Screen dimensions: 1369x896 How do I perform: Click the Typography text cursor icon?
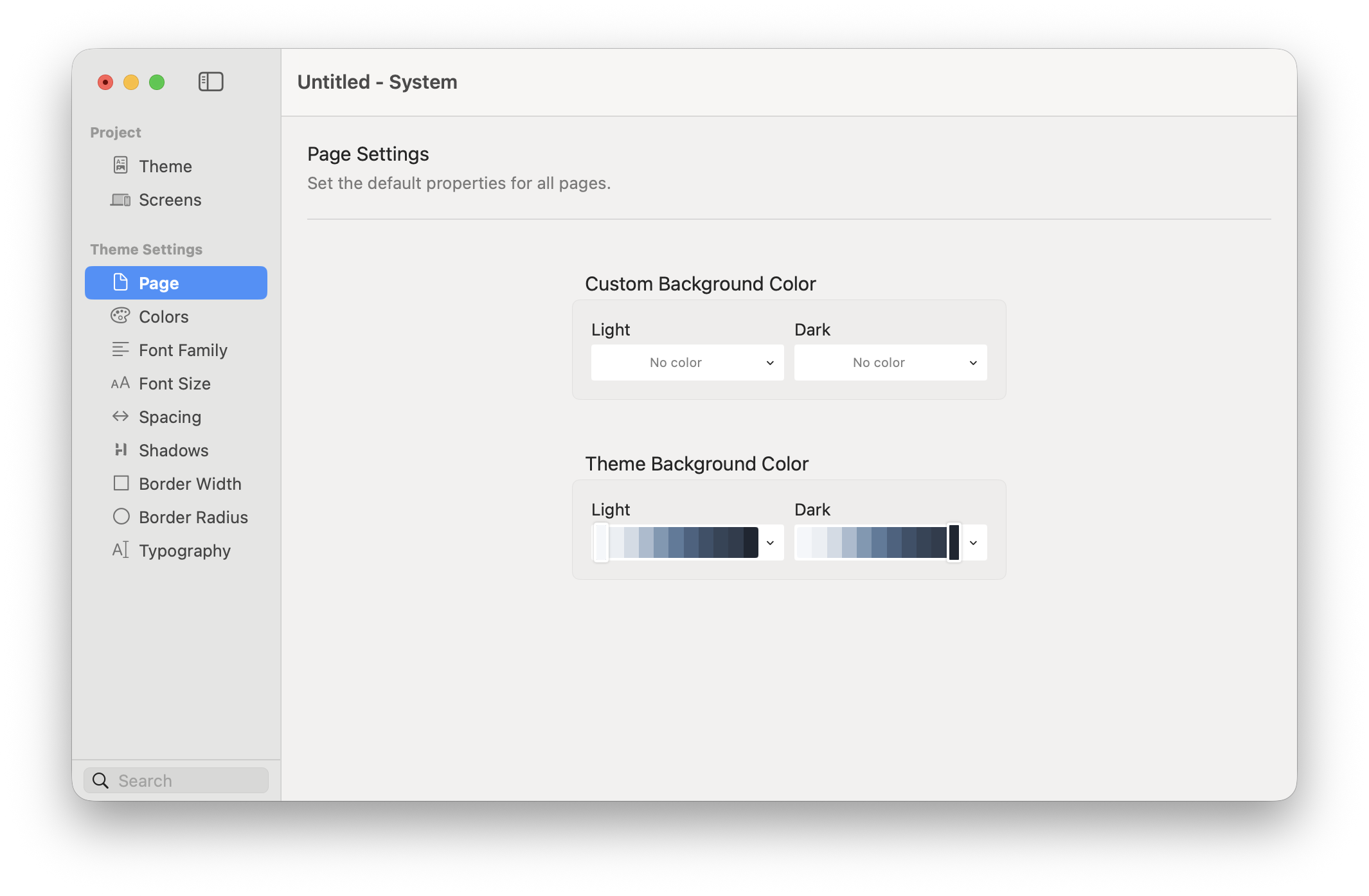(x=120, y=550)
